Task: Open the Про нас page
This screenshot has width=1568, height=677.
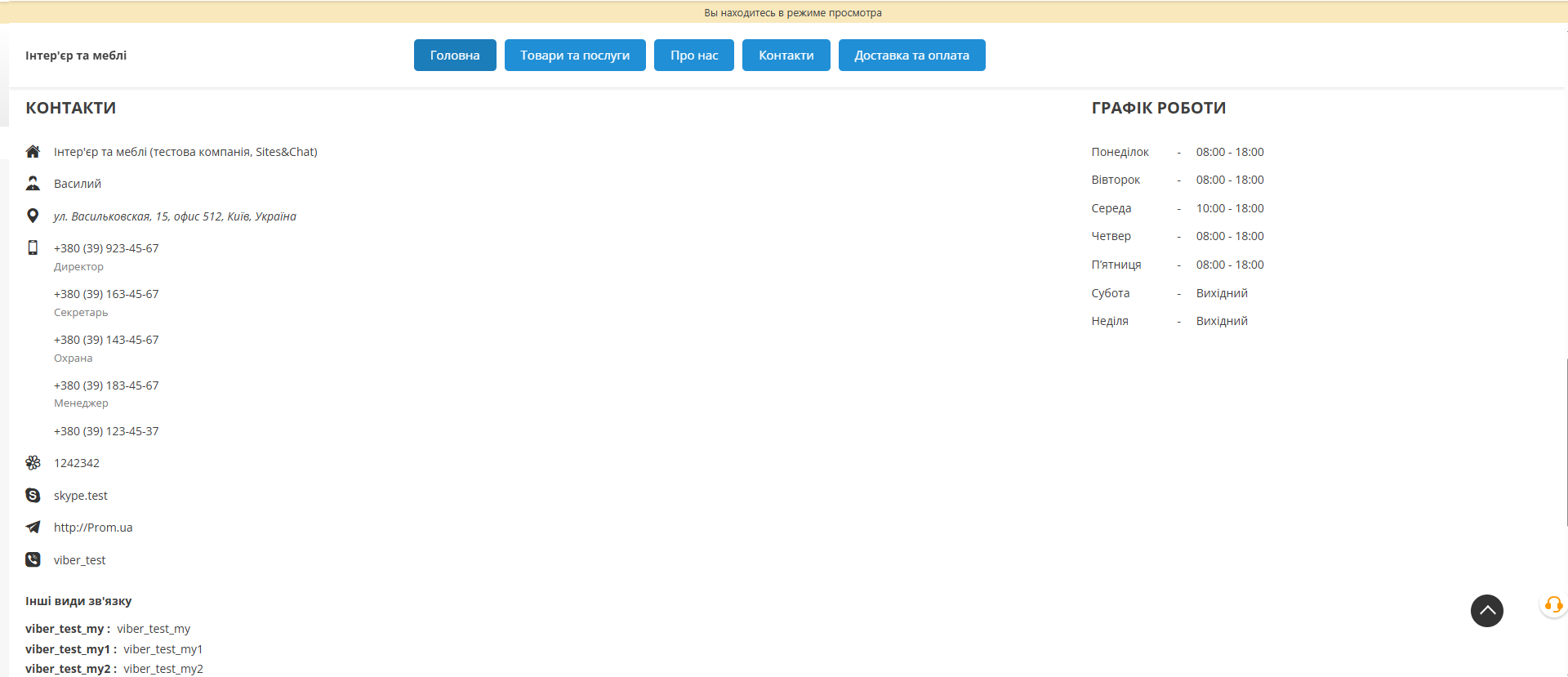Action: click(x=694, y=56)
